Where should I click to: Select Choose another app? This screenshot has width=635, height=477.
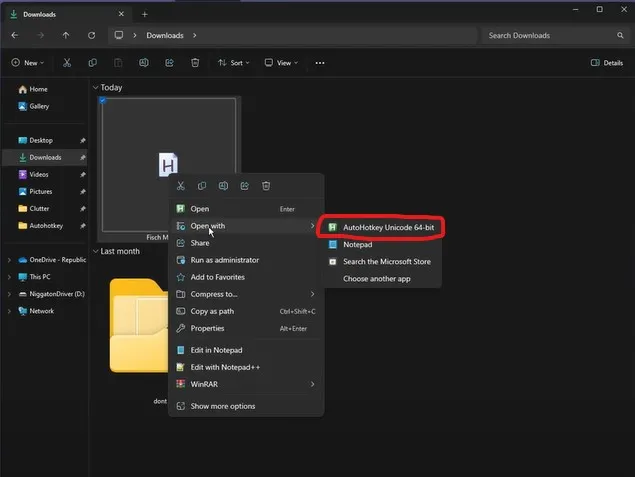tap(382, 279)
